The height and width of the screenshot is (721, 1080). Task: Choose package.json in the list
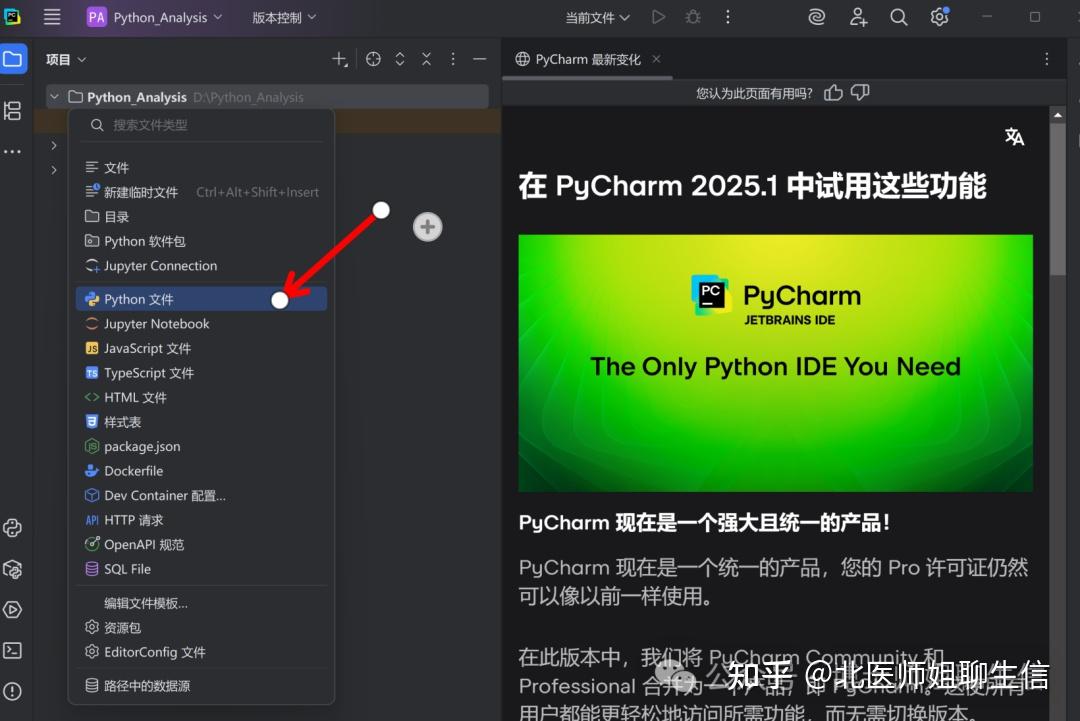(201, 447)
